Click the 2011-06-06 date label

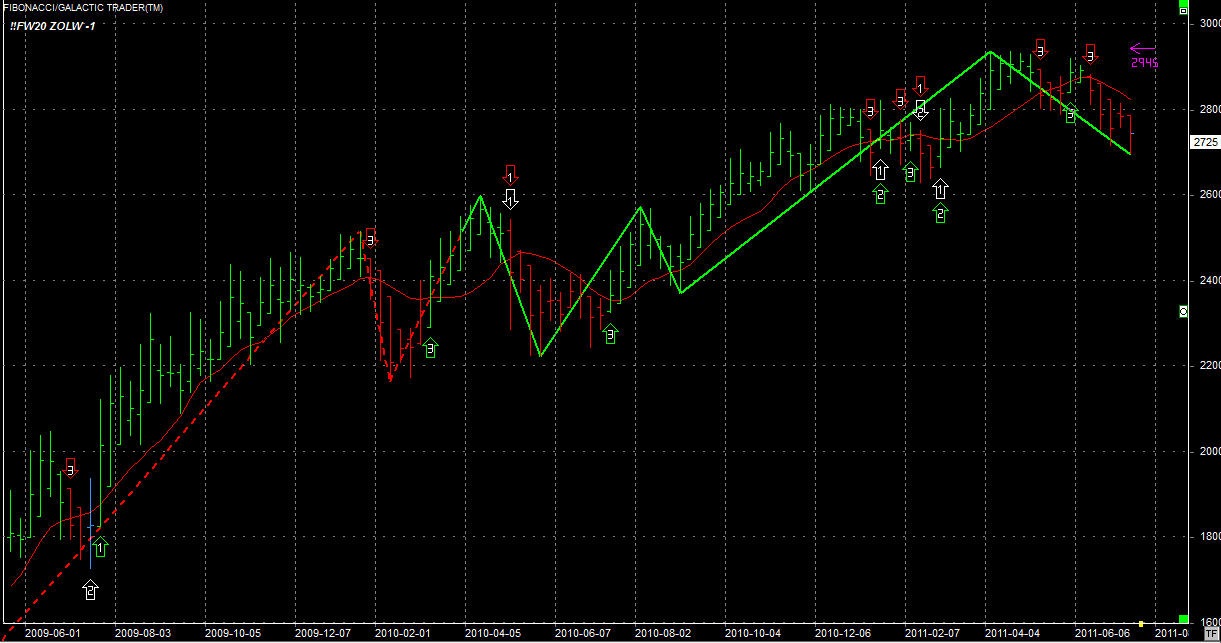click(1101, 633)
